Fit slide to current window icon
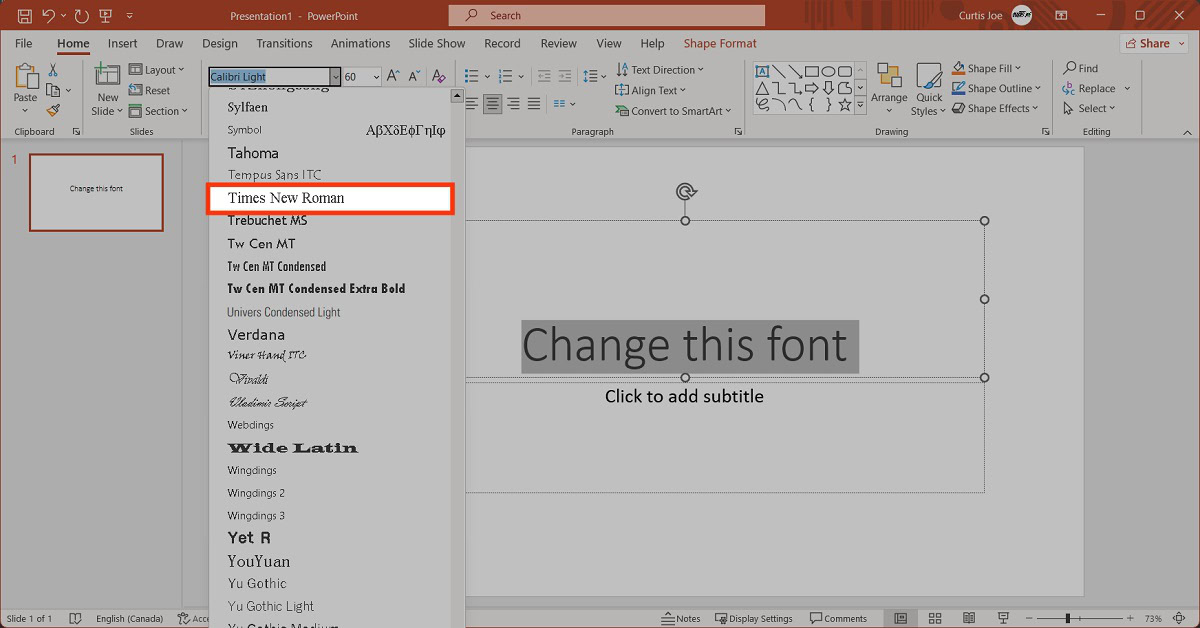The height and width of the screenshot is (628, 1200). 1182,619
